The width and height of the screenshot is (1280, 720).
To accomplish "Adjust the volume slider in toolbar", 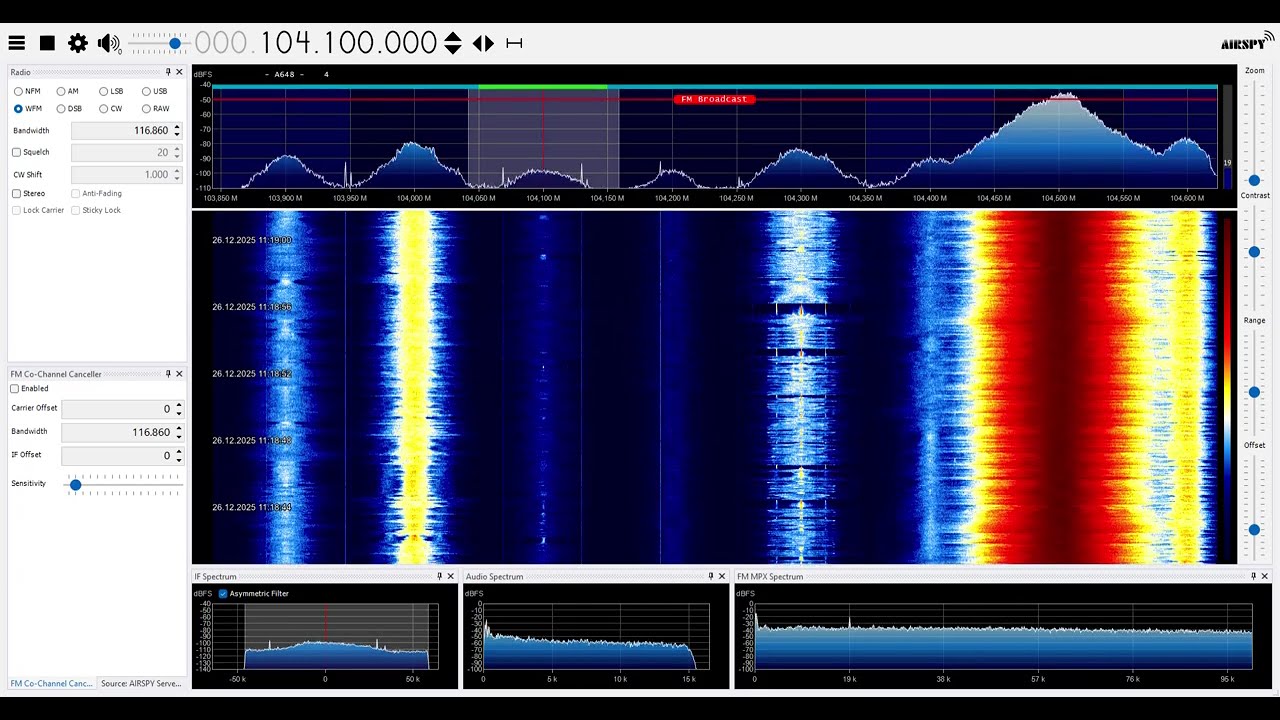I will click(175, 43).
